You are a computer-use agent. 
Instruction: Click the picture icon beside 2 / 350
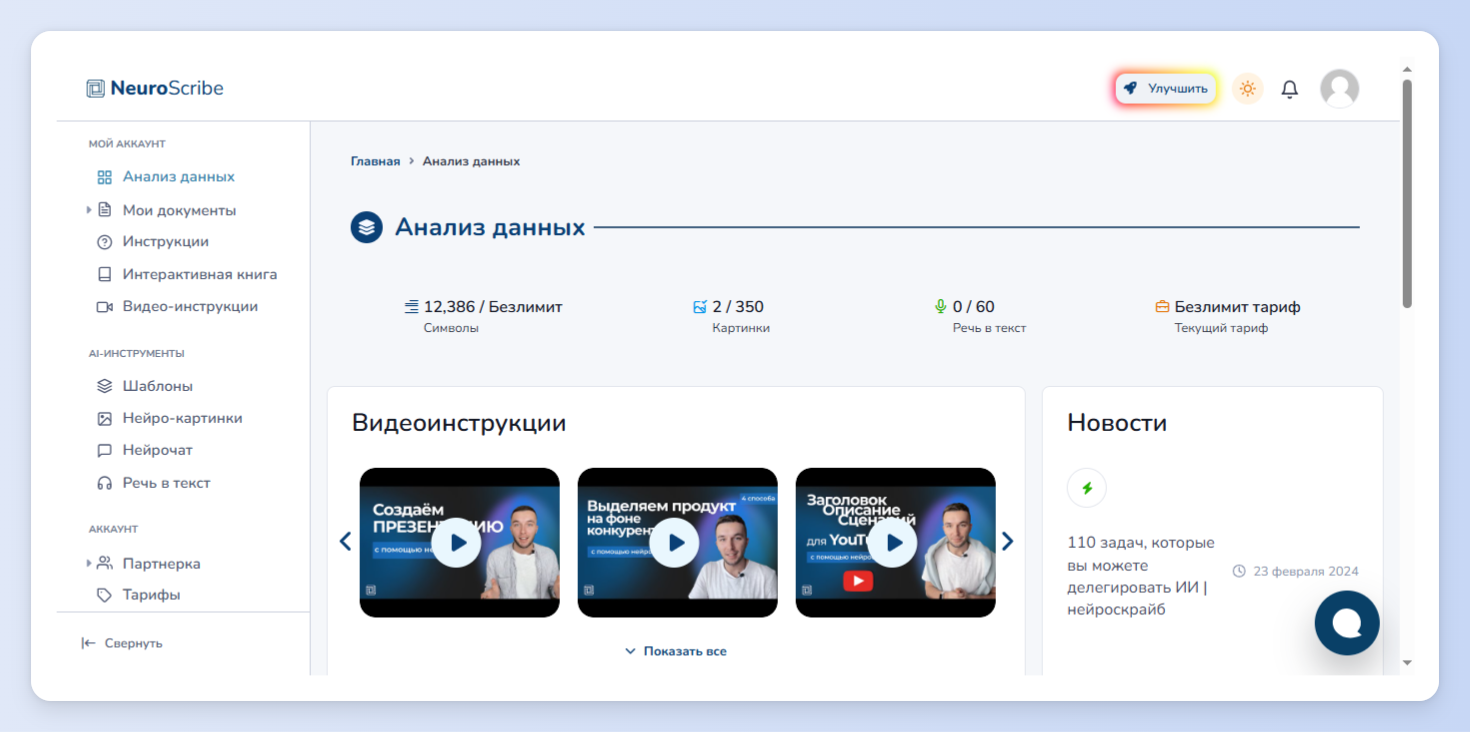(x=700, y=307)
